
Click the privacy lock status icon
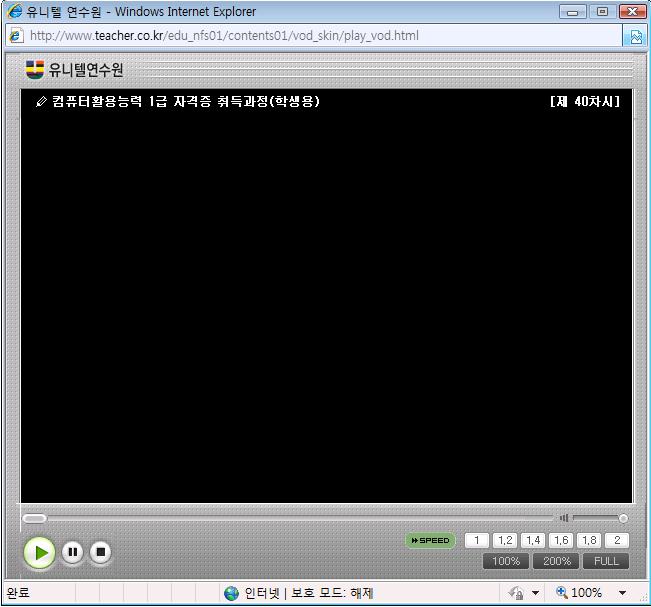(516, 593)
